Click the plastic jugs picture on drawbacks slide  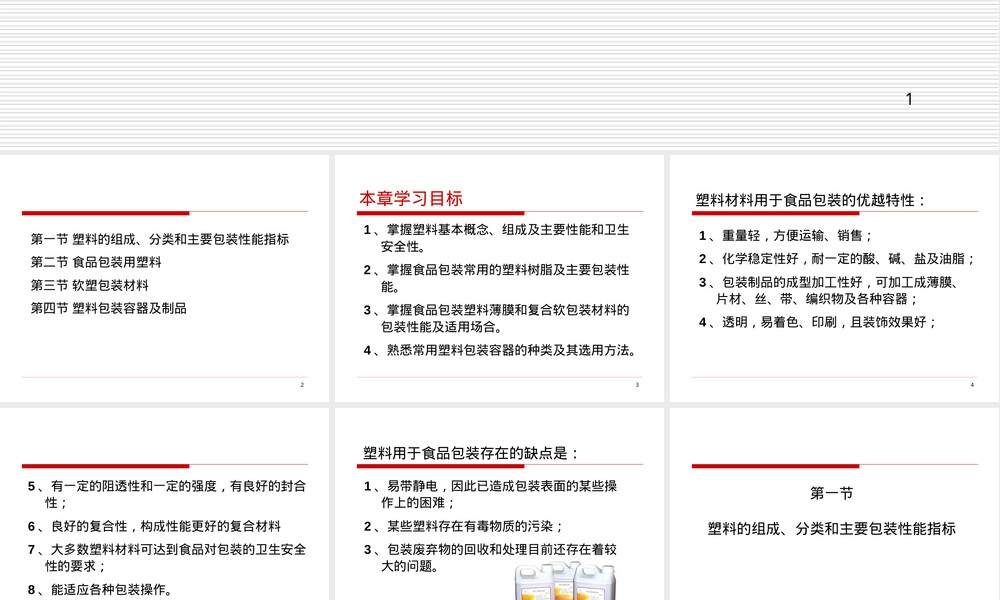tap(566, 581)
